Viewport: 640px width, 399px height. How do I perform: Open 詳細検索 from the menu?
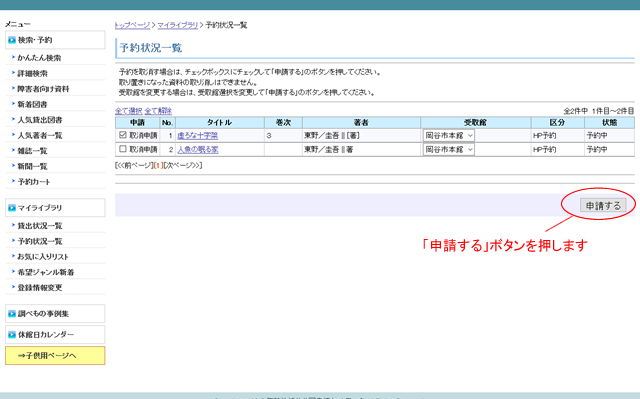[x=32, y=73]
